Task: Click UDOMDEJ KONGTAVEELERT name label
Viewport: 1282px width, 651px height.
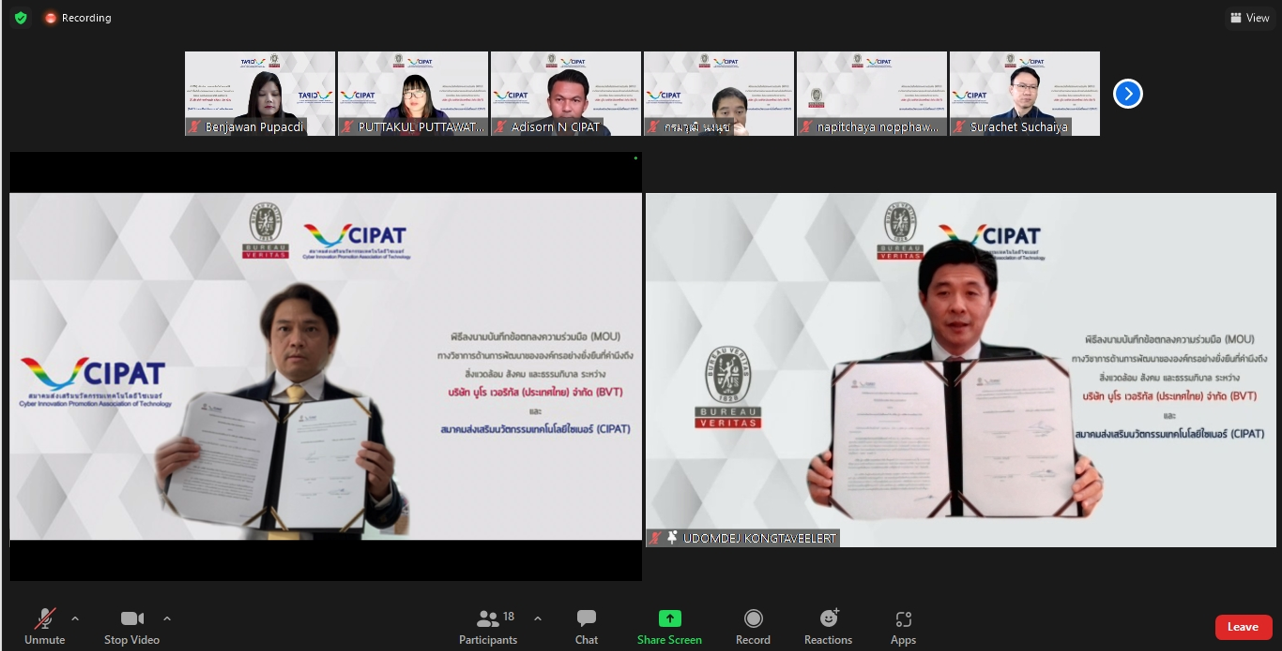Action: [759, 538]
